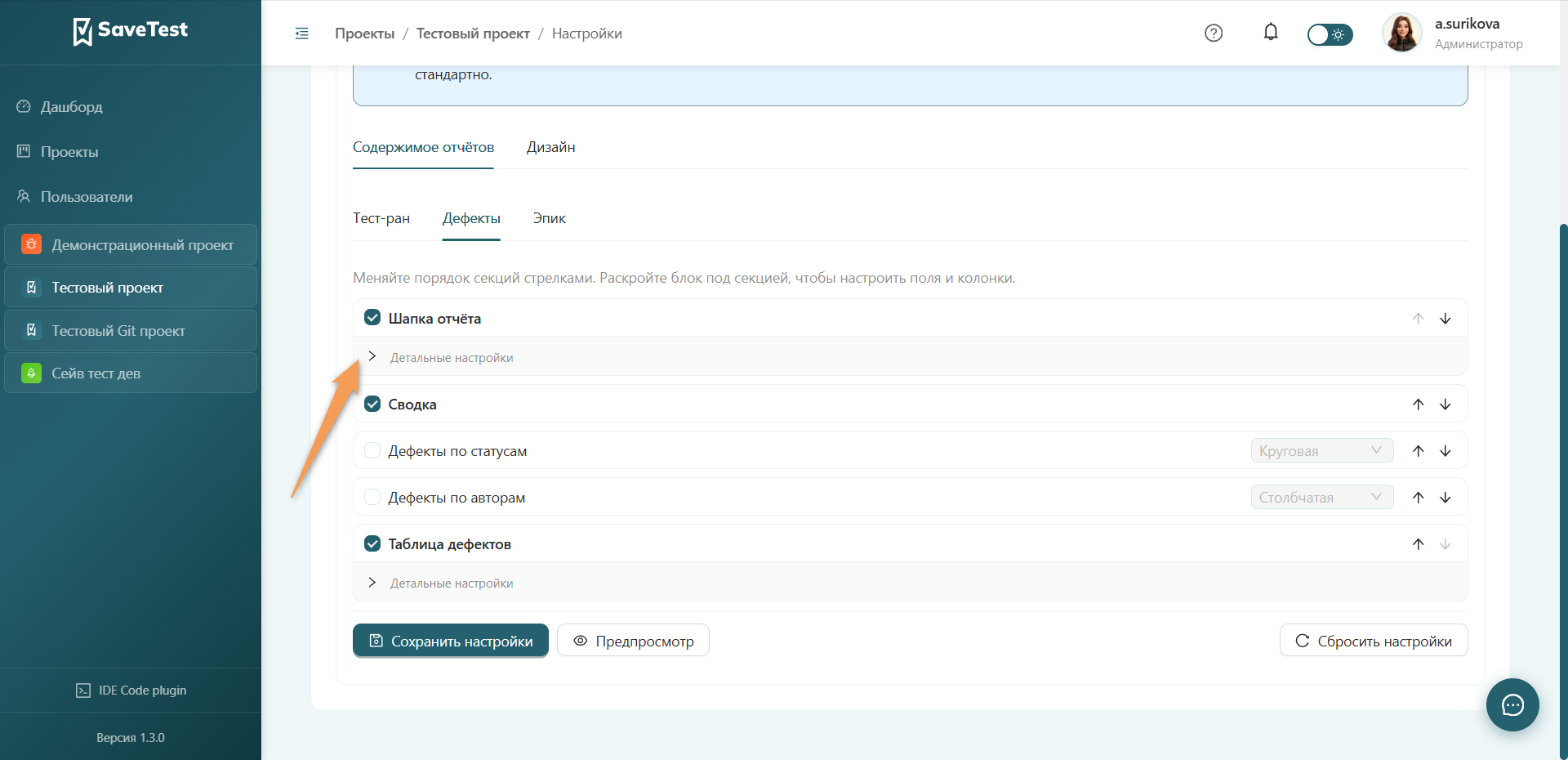The image size is (1568, 760).
Task: Uncheck the Шапка отчёта checkbox
Action: pyautogui.click(x=372, y=318)
